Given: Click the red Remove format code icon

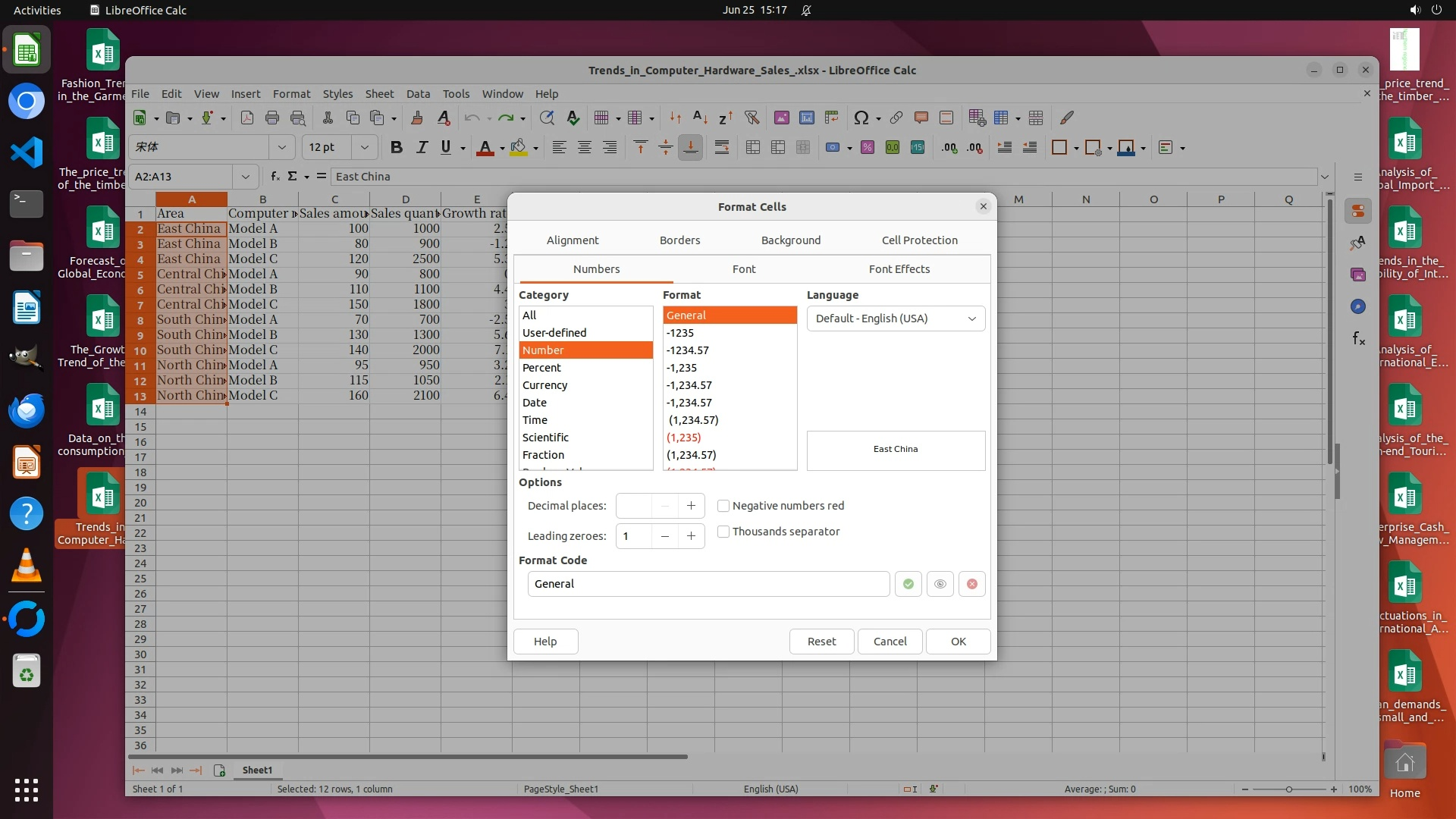Looking at the screenshot, I should point(971,584).
